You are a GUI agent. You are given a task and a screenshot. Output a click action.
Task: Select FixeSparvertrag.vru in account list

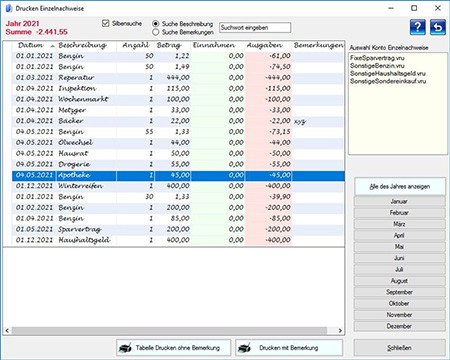[377, 58]
